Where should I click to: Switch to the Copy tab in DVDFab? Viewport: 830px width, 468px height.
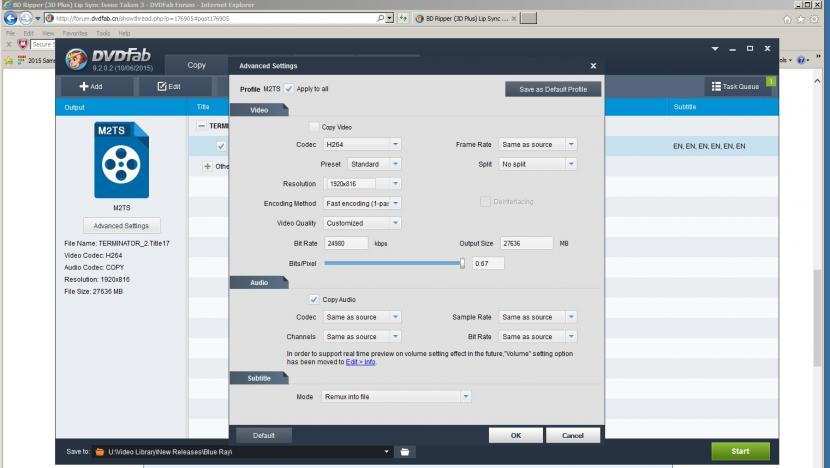[197, 66]
